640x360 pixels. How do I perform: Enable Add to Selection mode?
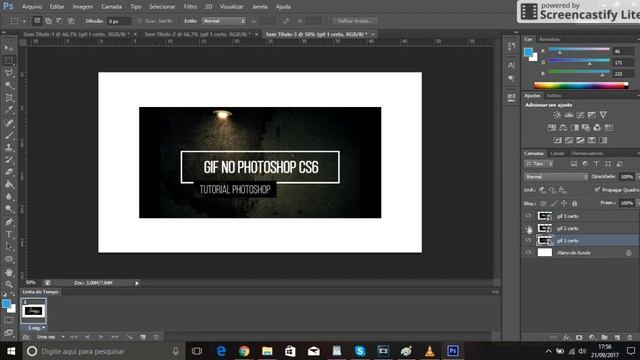tap(49, 21)
